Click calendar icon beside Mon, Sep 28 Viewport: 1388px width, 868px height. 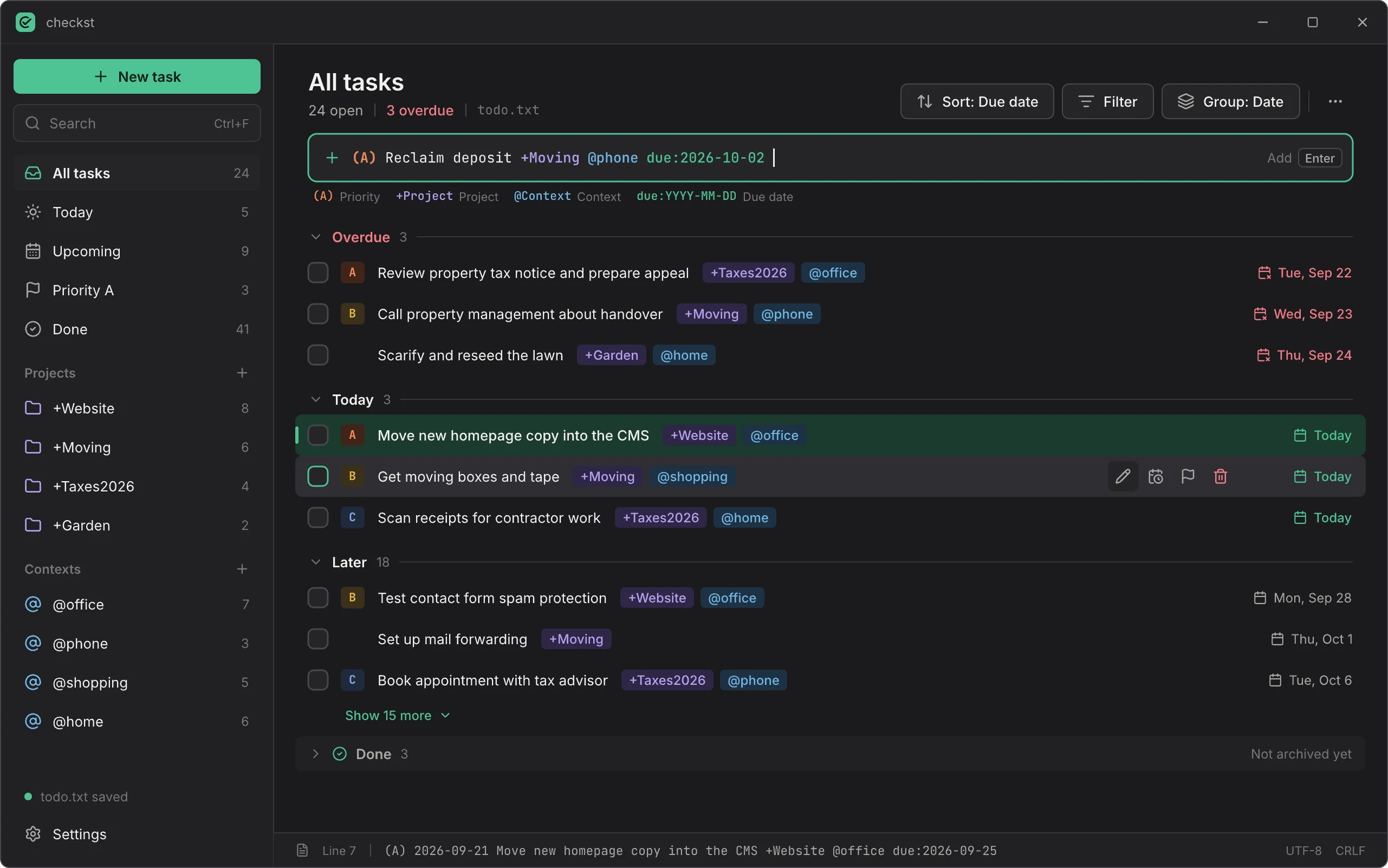pyautogui.click(x=1260, y=598)
